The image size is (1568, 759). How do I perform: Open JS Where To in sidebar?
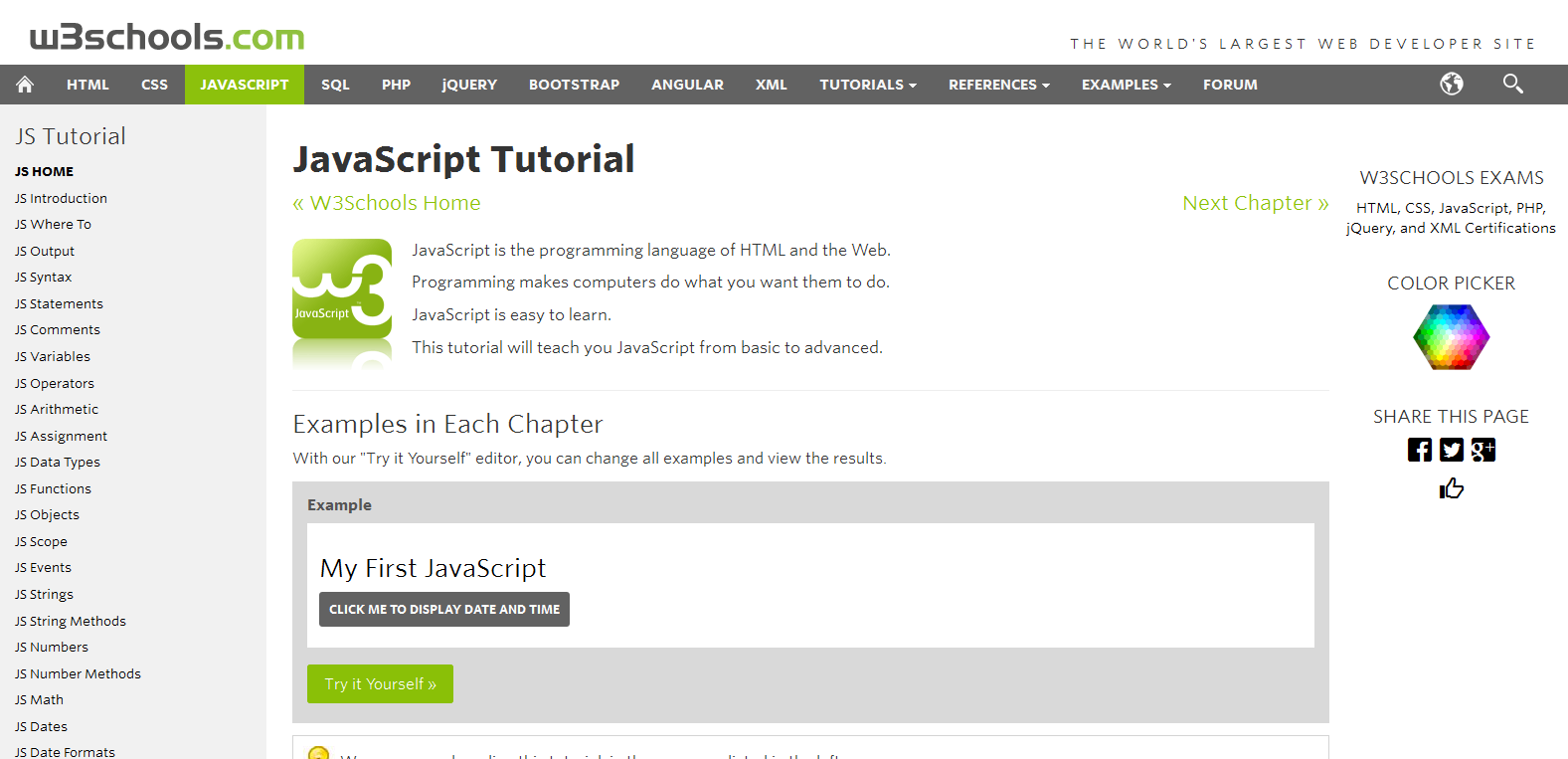(x=53, y=224)
